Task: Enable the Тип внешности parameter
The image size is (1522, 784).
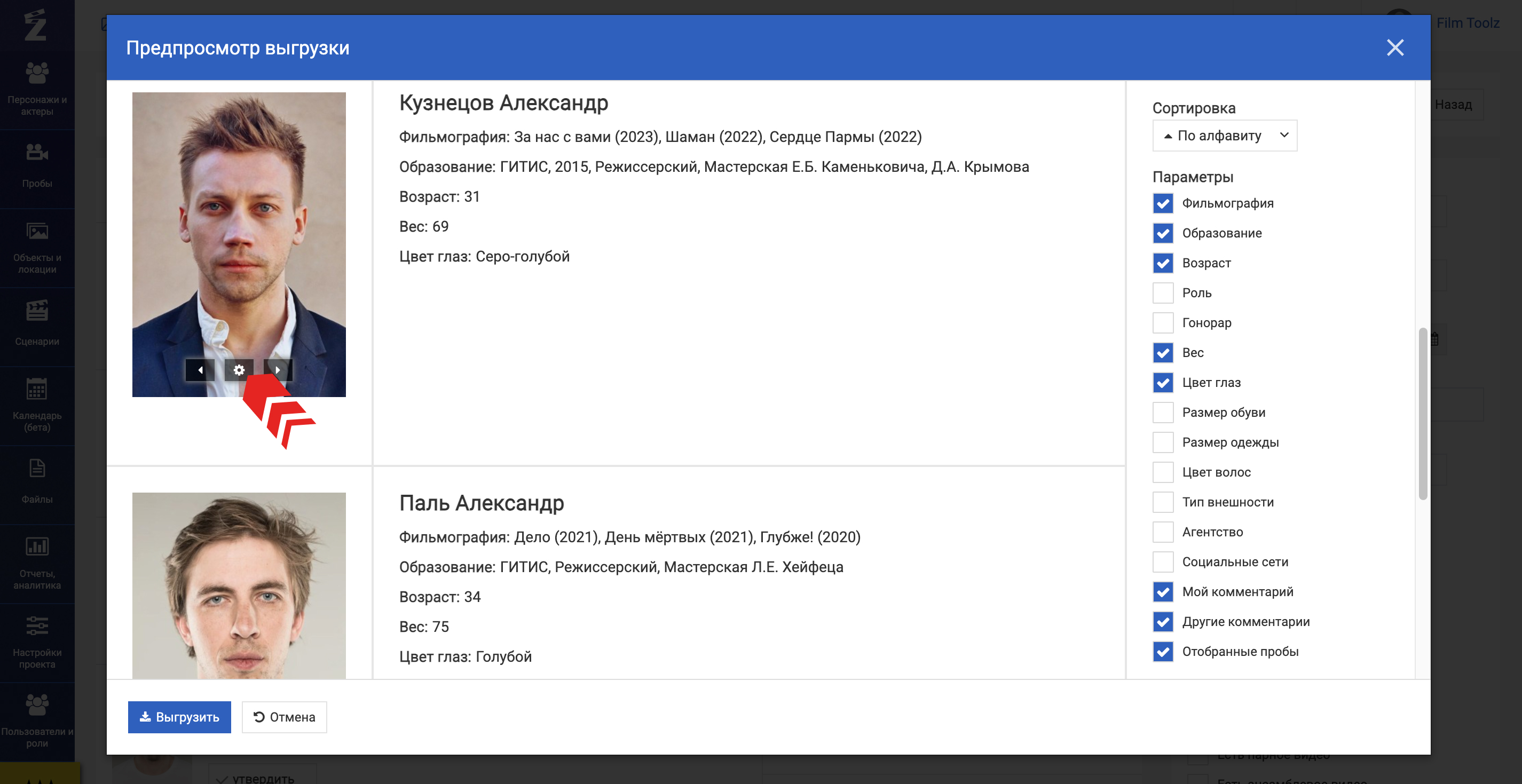Action: (1163, 502)
